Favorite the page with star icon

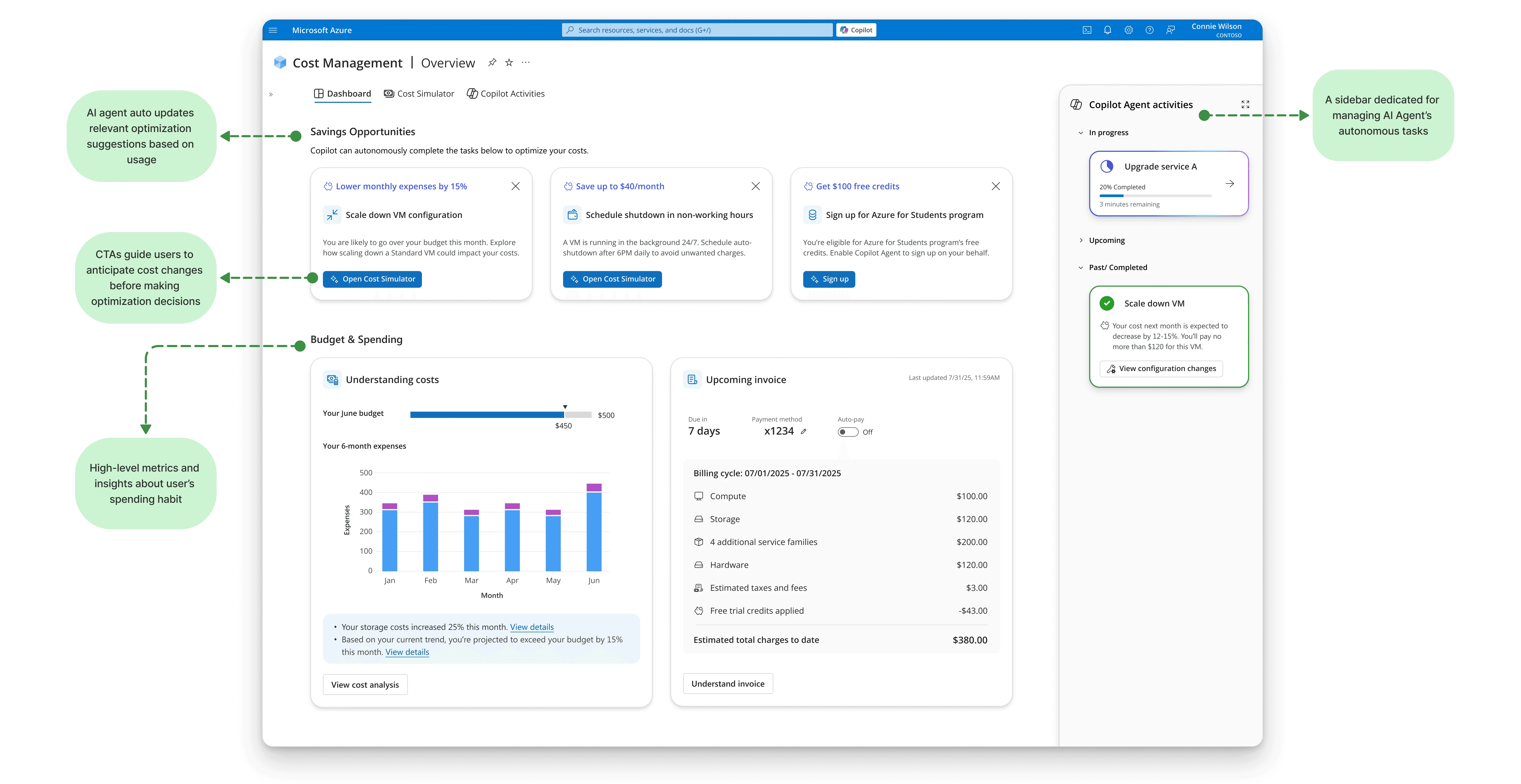(509, 62)
